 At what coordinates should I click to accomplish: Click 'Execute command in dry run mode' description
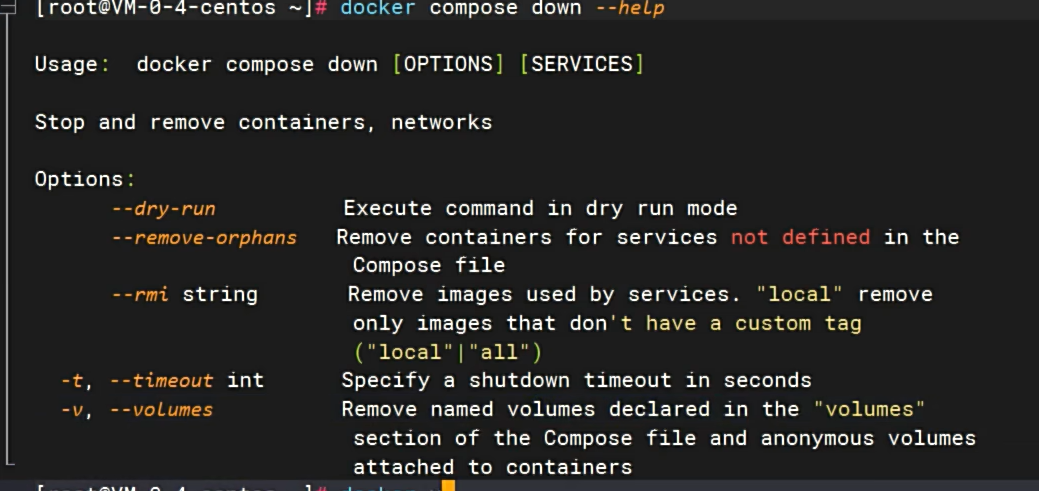(x=540, y=208)
